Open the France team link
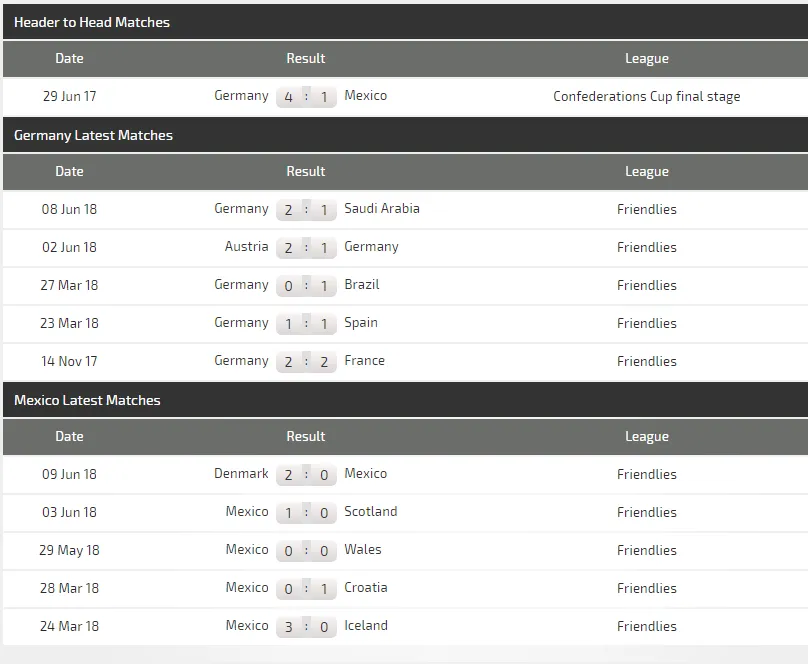This screenshot has height=664, width=808. [x=364, y=361]
